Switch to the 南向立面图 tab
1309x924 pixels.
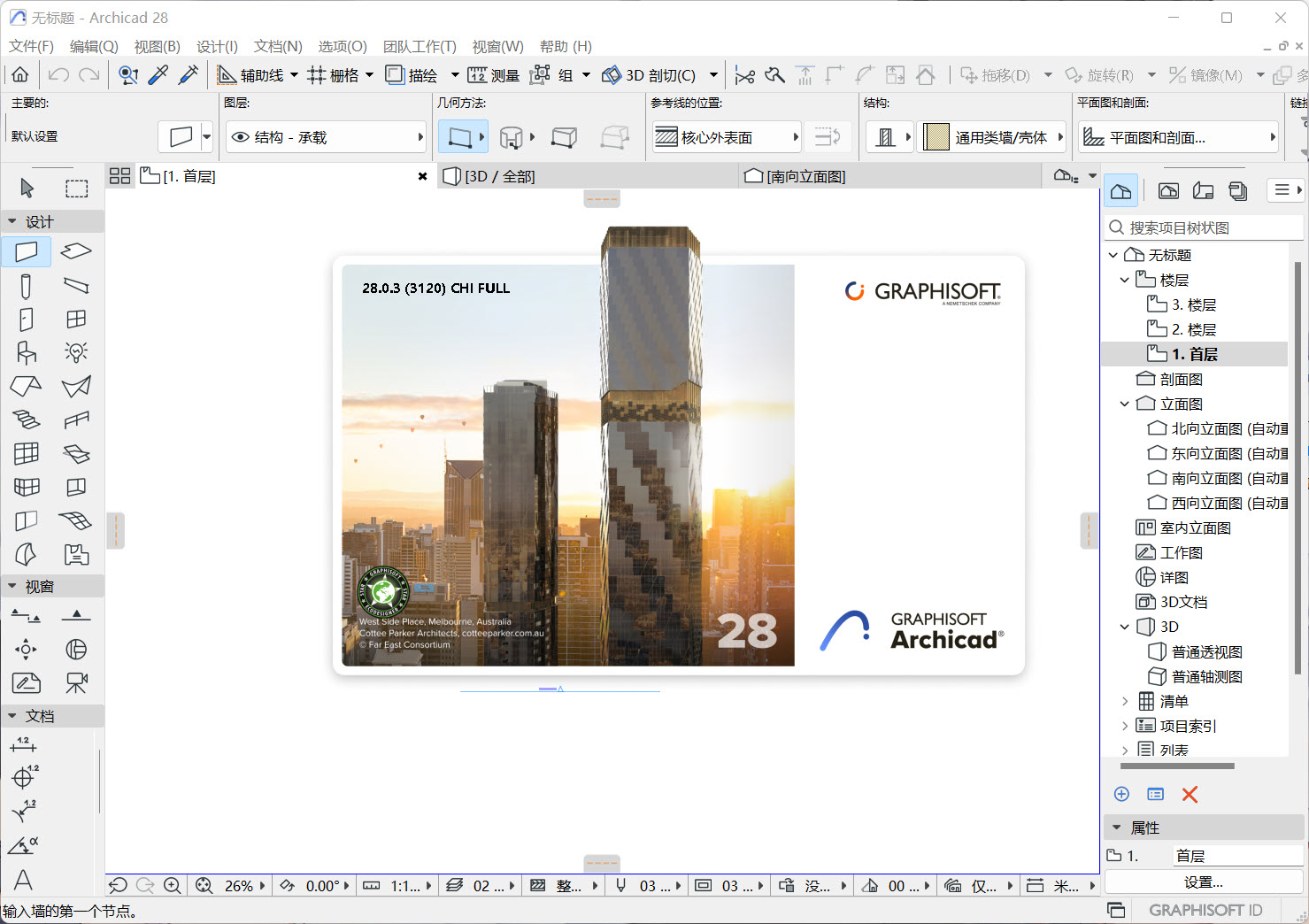click(891, 176)
